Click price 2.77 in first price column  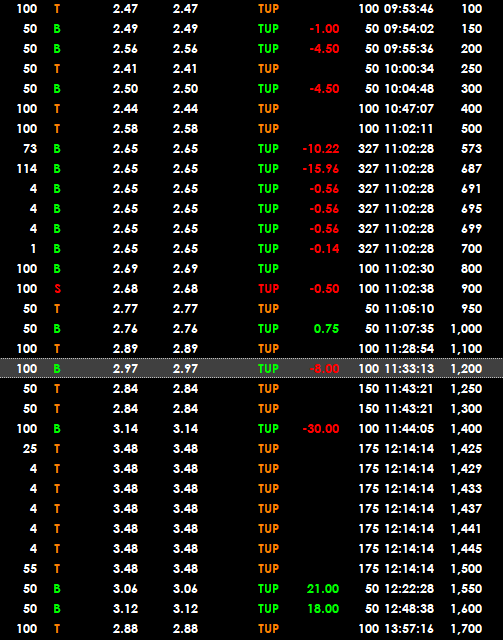point(125,309)
